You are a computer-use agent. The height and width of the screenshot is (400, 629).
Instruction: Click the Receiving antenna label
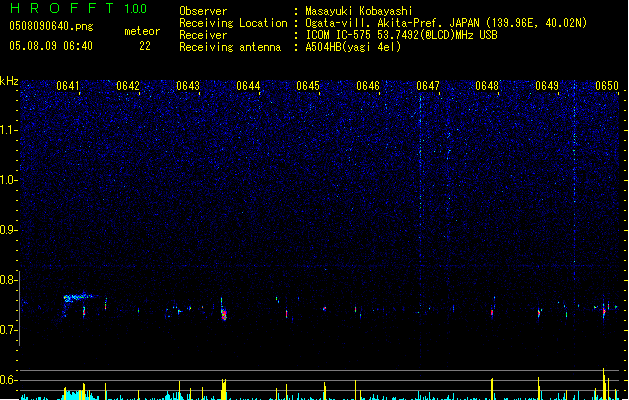coord(230,47)
